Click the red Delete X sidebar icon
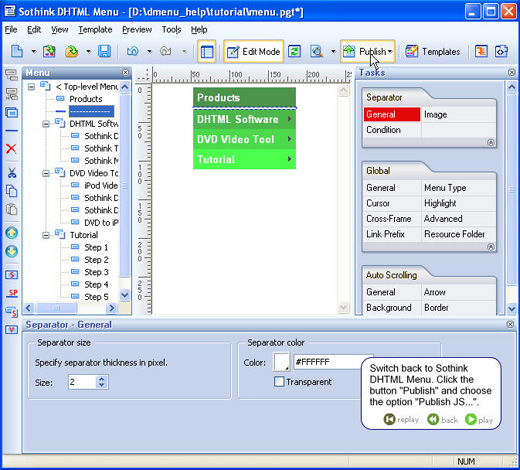This screenshot has height=470, width=520. tap(11, 148)
